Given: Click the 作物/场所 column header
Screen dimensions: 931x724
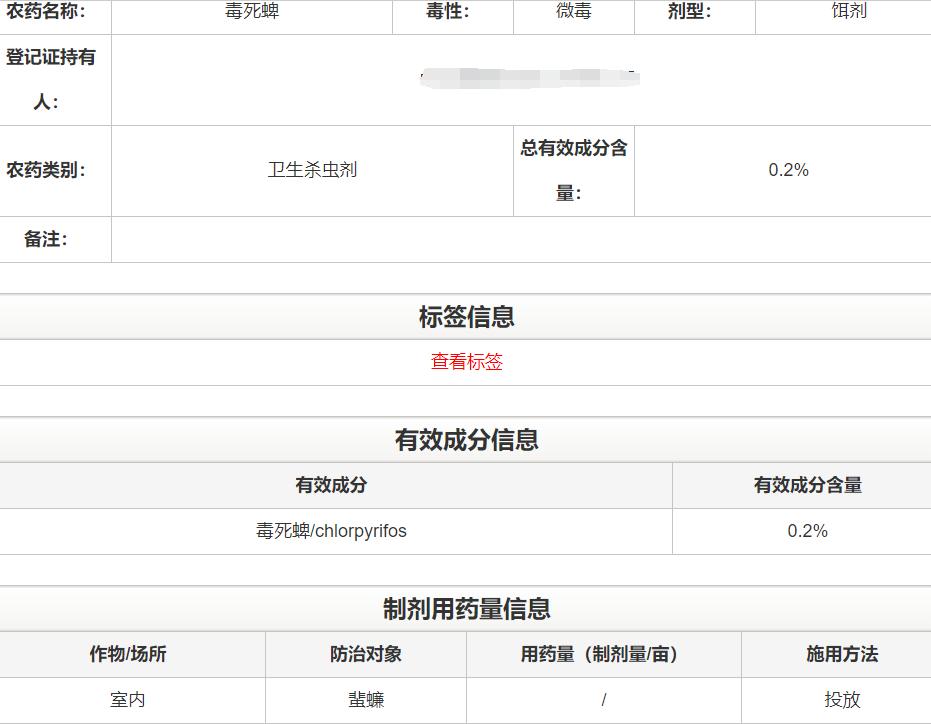Looking at the screenshot, I should [x=130, y=654].
